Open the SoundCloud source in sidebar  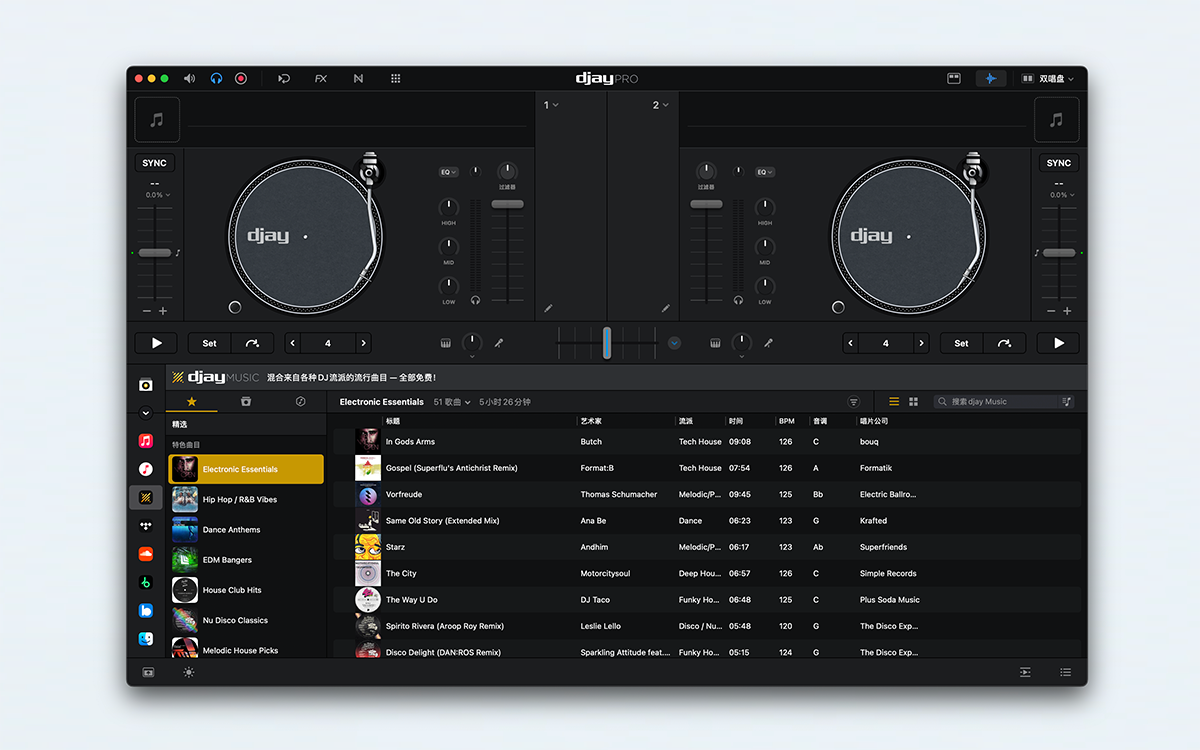[x=146, y=554]
